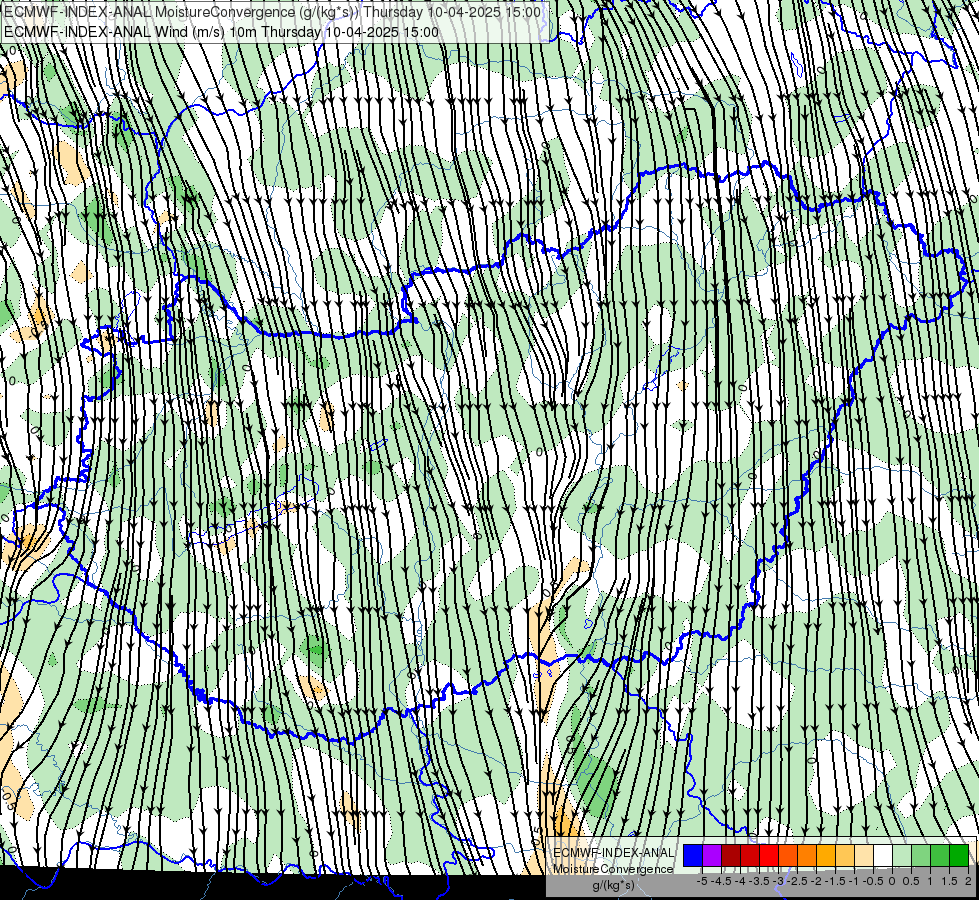Screen dimensions: 979x900
Task: Pick the light green swatch between 0.5 and 1
Action: pyautogui.click(x=920, y=855)
